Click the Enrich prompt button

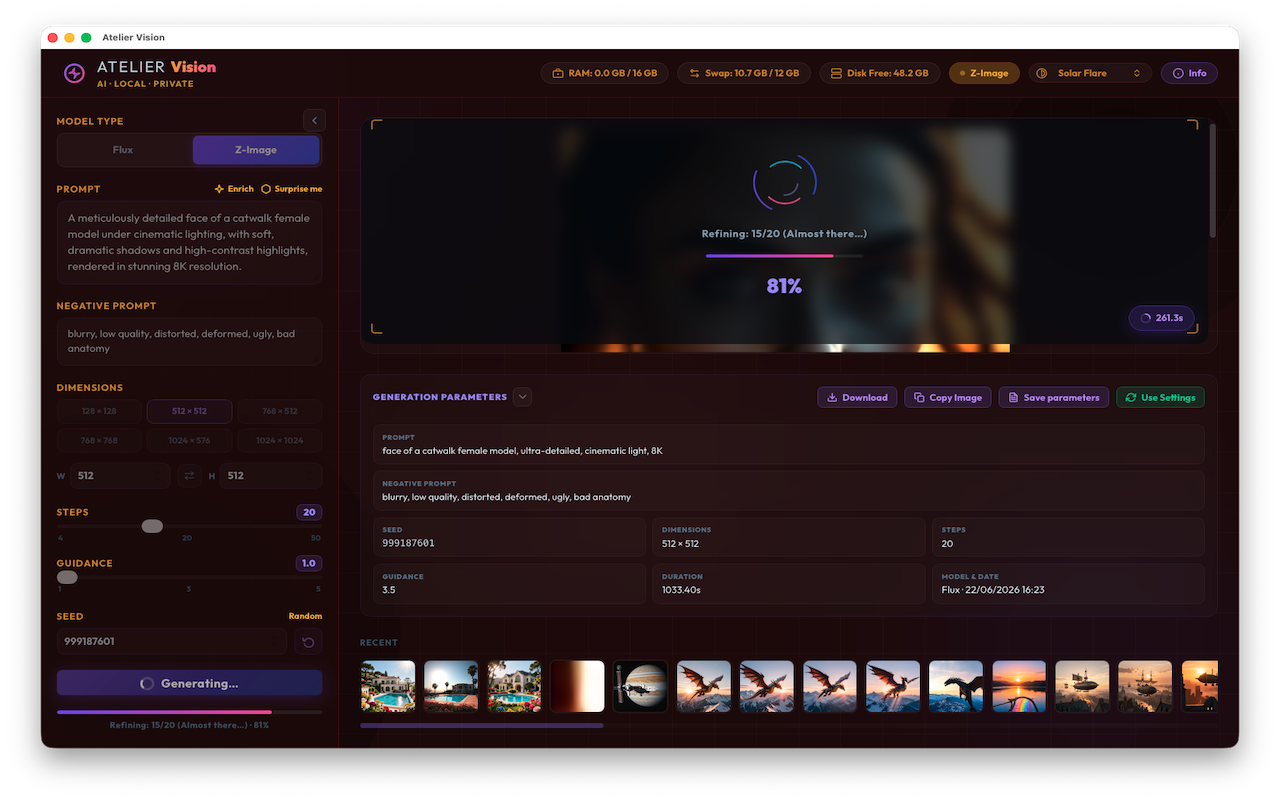point(234,189)
